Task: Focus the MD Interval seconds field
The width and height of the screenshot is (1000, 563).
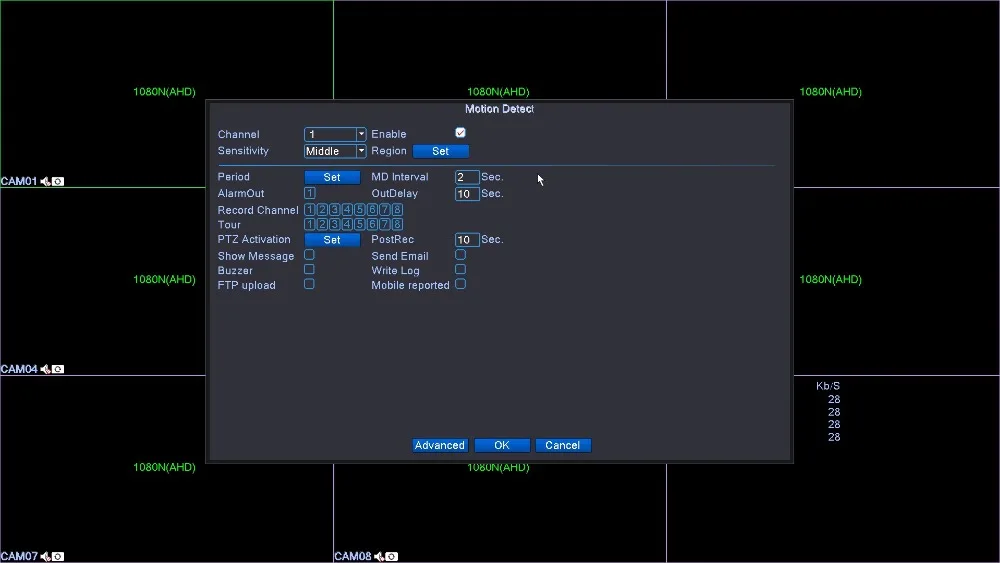Action: (x=467, y=177)
